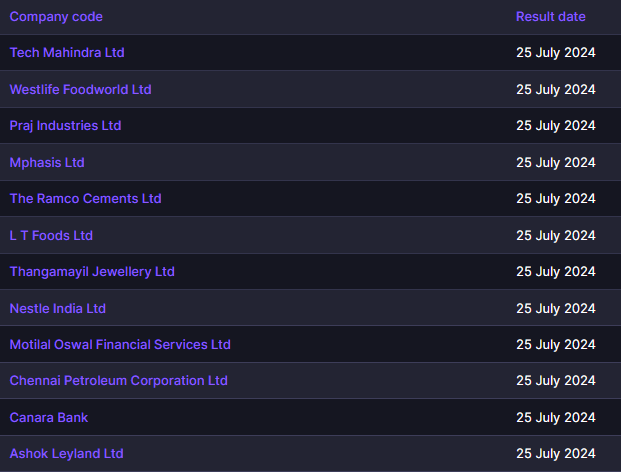Select the result date in L T Foods row
Image resolution: width=621 pixels, height=472 pixels.
tap(556, 236)
